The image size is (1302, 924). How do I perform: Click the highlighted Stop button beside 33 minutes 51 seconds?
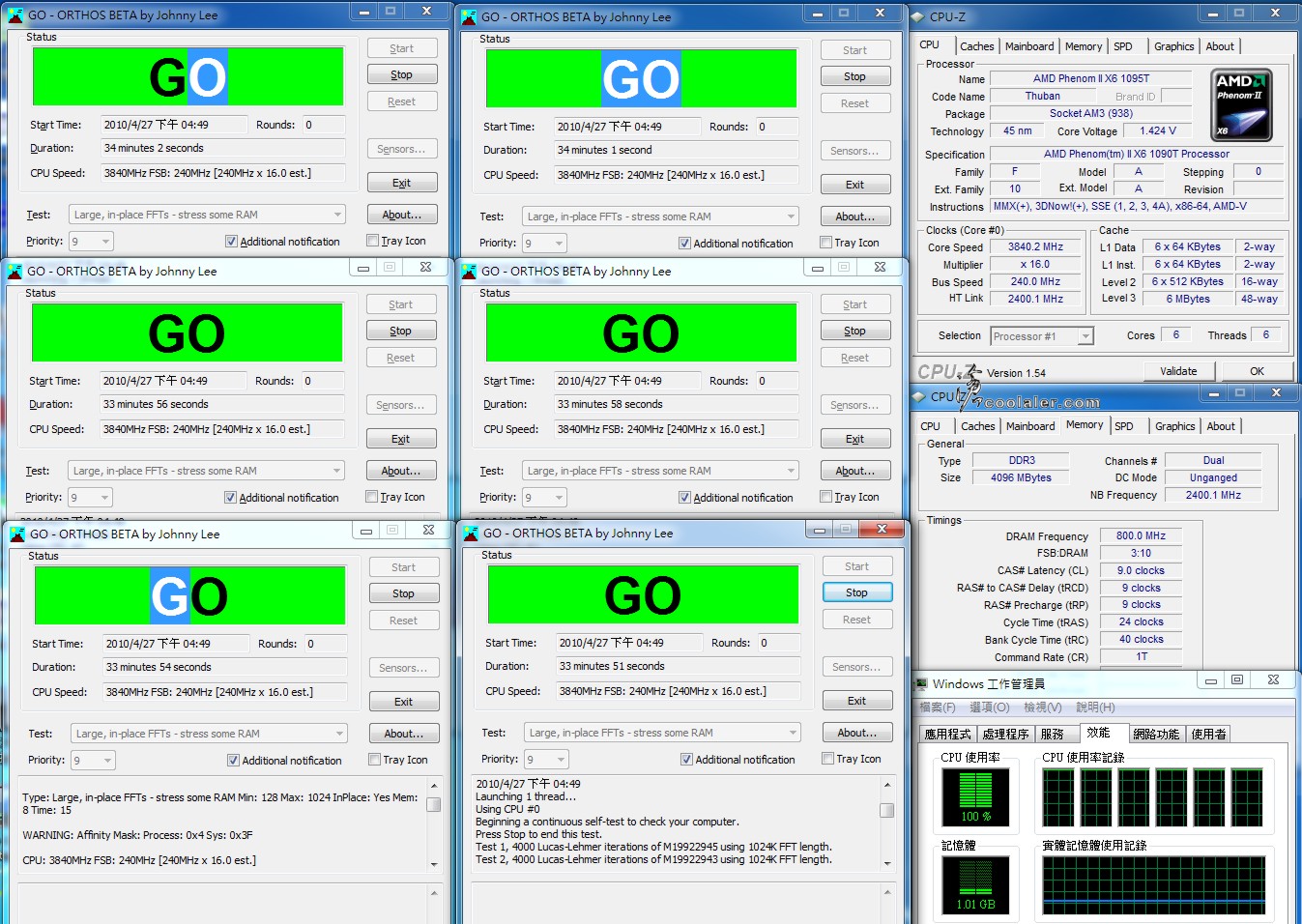coord(857,592)
